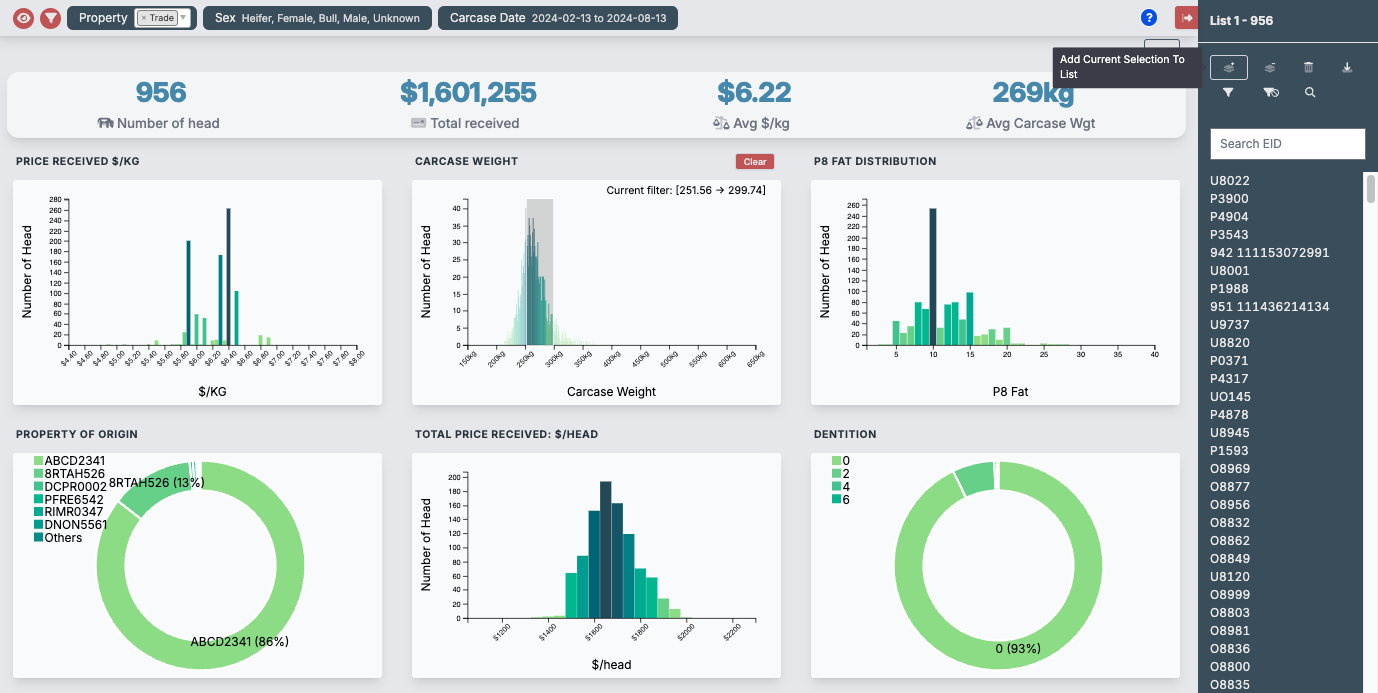Click the $6.22 Avg $/kg value
The height and width of the screenshot is (693, 1378).
[754, 93]
